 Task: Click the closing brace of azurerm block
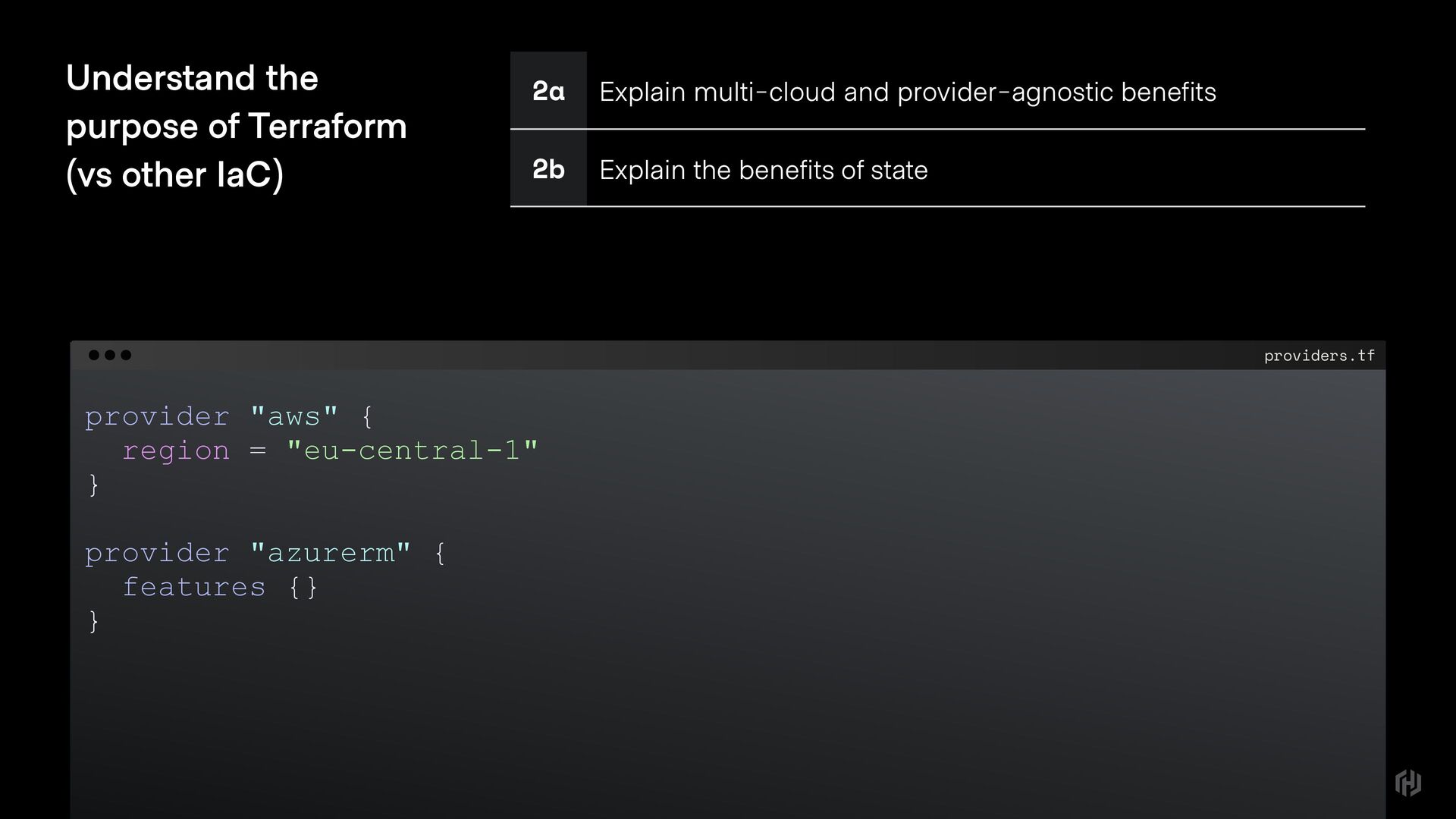tap(94, 621)
